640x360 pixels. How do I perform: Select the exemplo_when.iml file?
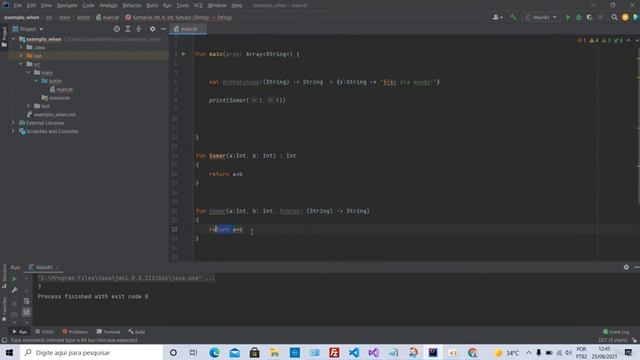51,114
